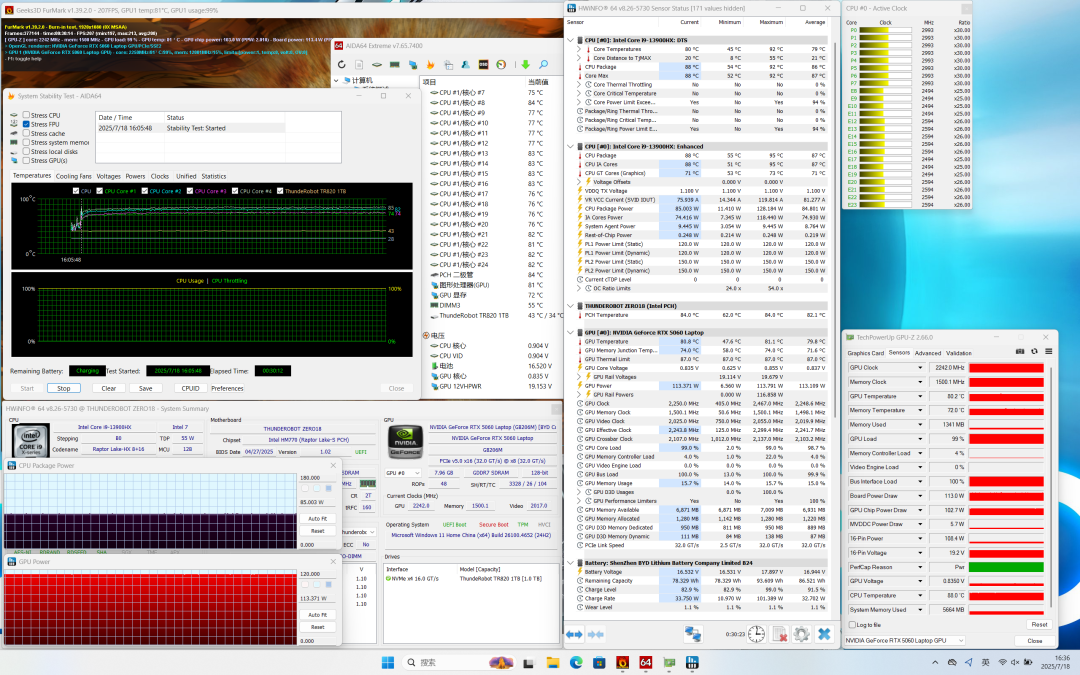The image size is (1080, 675).
Task: Click FurMark icon in taskbar
Action: coord(622,662)
